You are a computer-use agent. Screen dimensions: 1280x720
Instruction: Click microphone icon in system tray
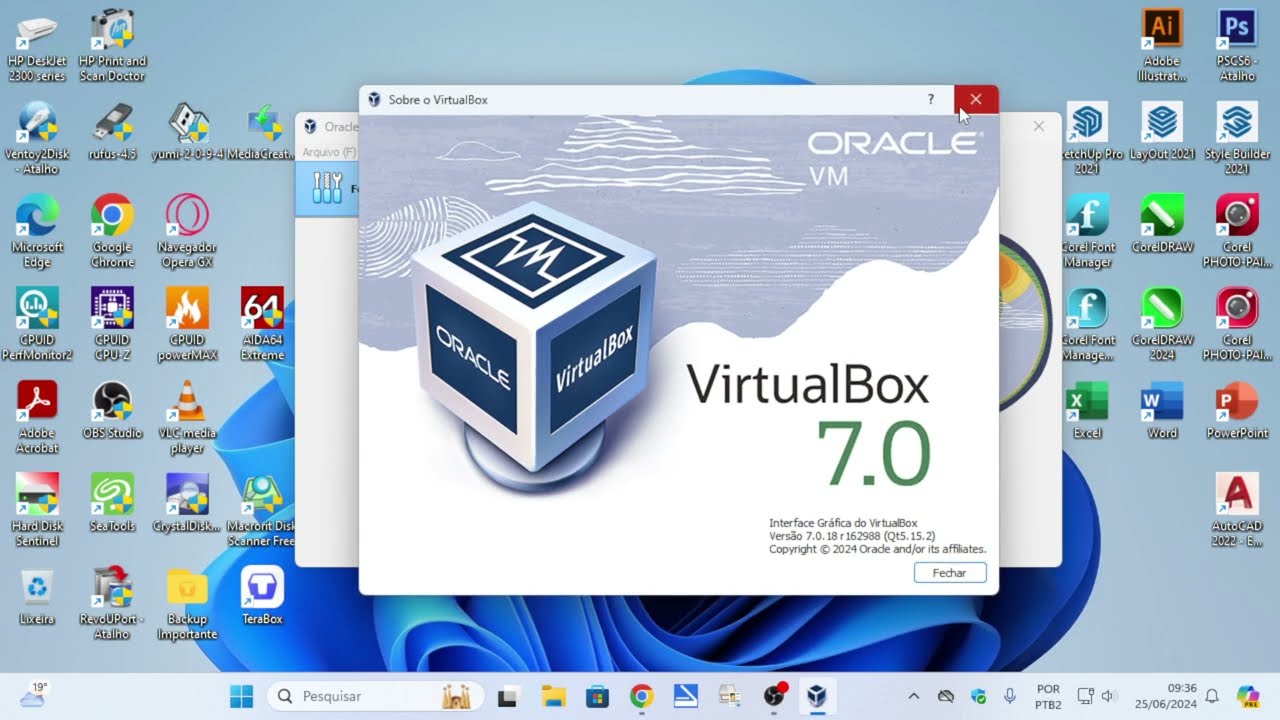(1010, 696)
